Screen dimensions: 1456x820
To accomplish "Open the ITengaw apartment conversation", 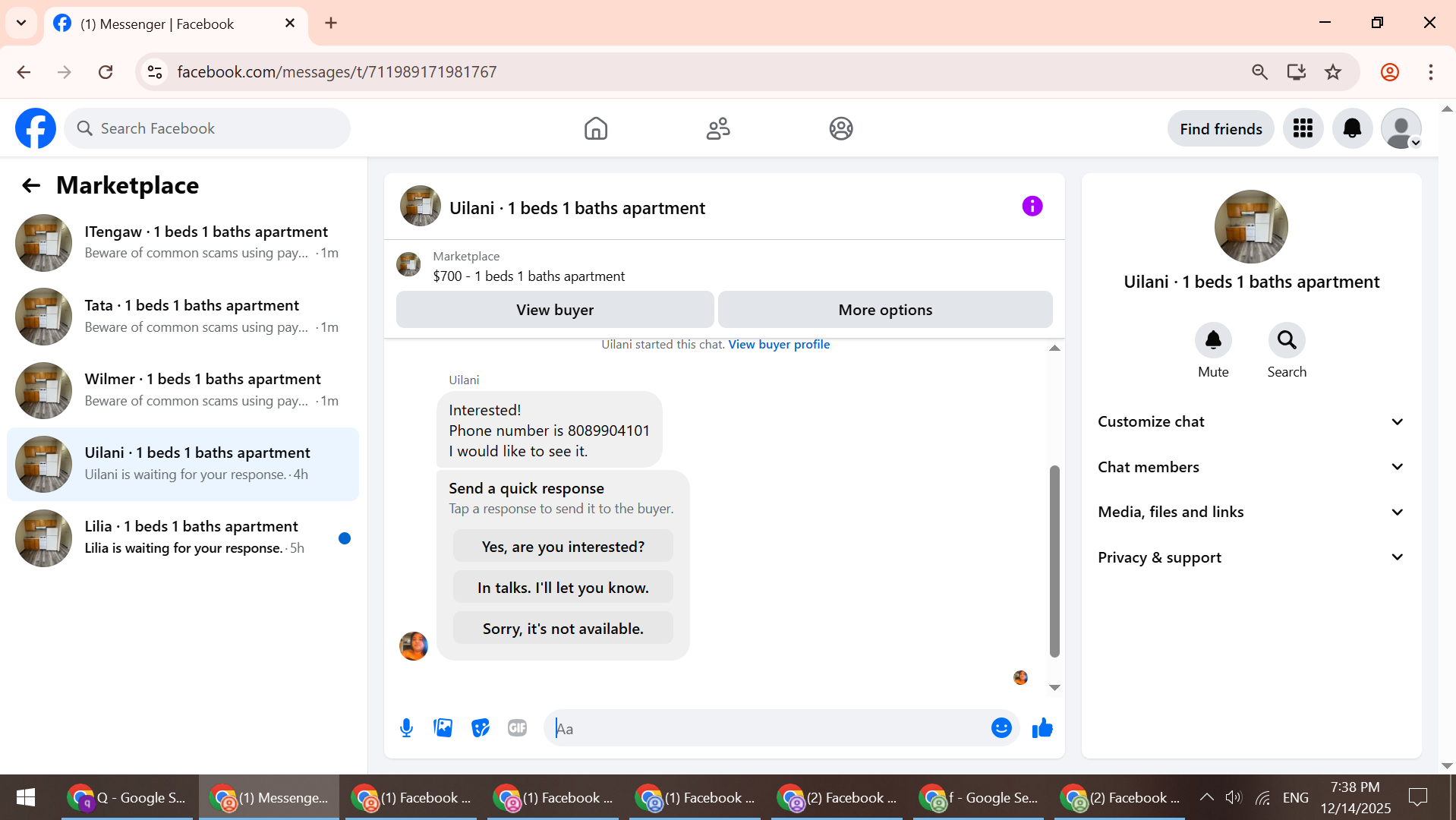I will [x=183, y=243].
